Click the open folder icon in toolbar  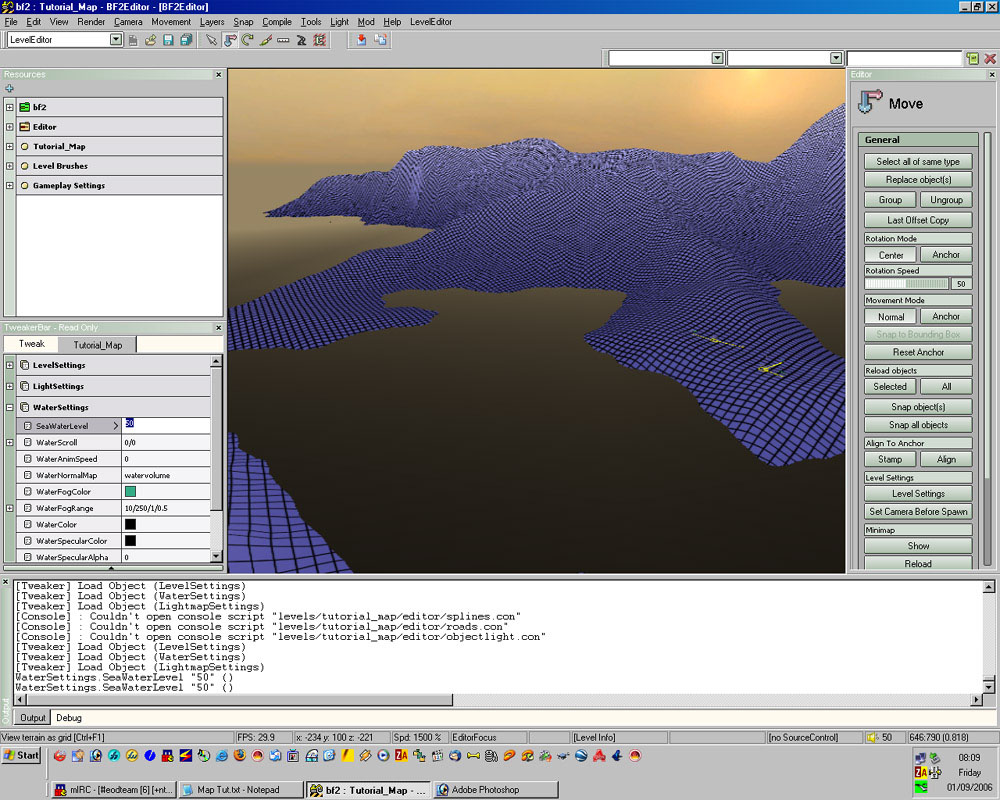tap(150, 40)
